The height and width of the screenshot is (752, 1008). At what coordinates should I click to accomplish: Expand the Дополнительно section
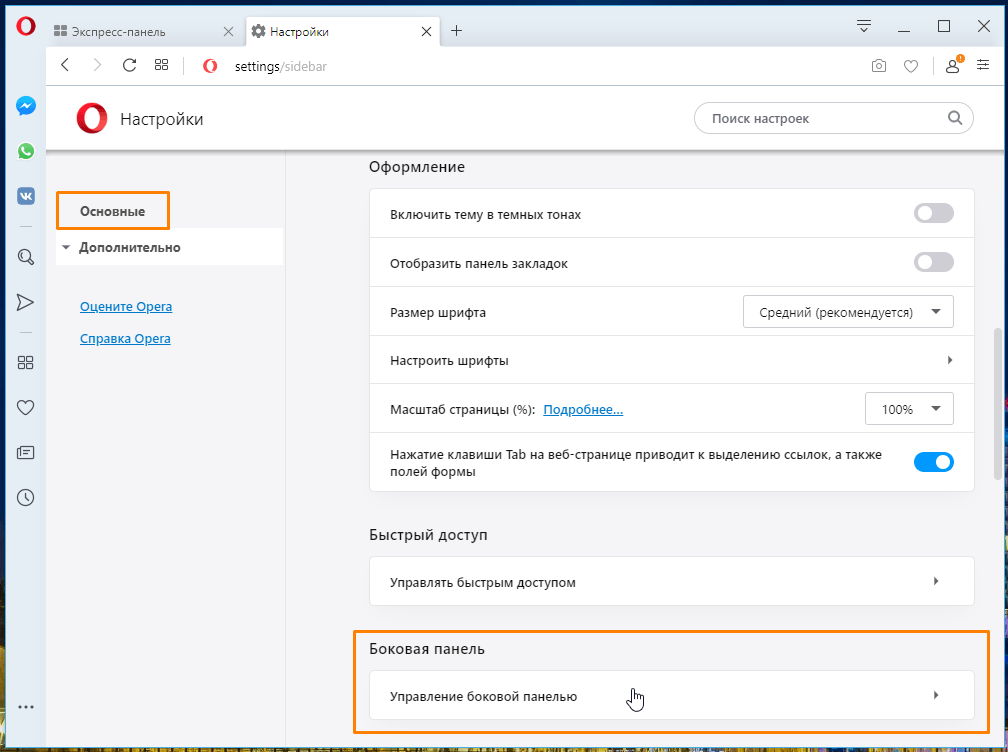point(169,247)
